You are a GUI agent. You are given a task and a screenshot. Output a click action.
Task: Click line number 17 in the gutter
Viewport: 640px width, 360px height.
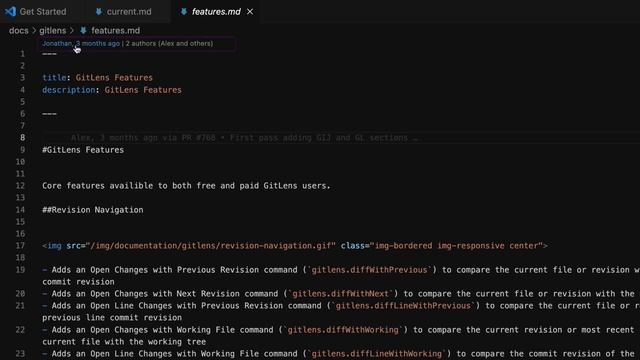tap(20, 246)
